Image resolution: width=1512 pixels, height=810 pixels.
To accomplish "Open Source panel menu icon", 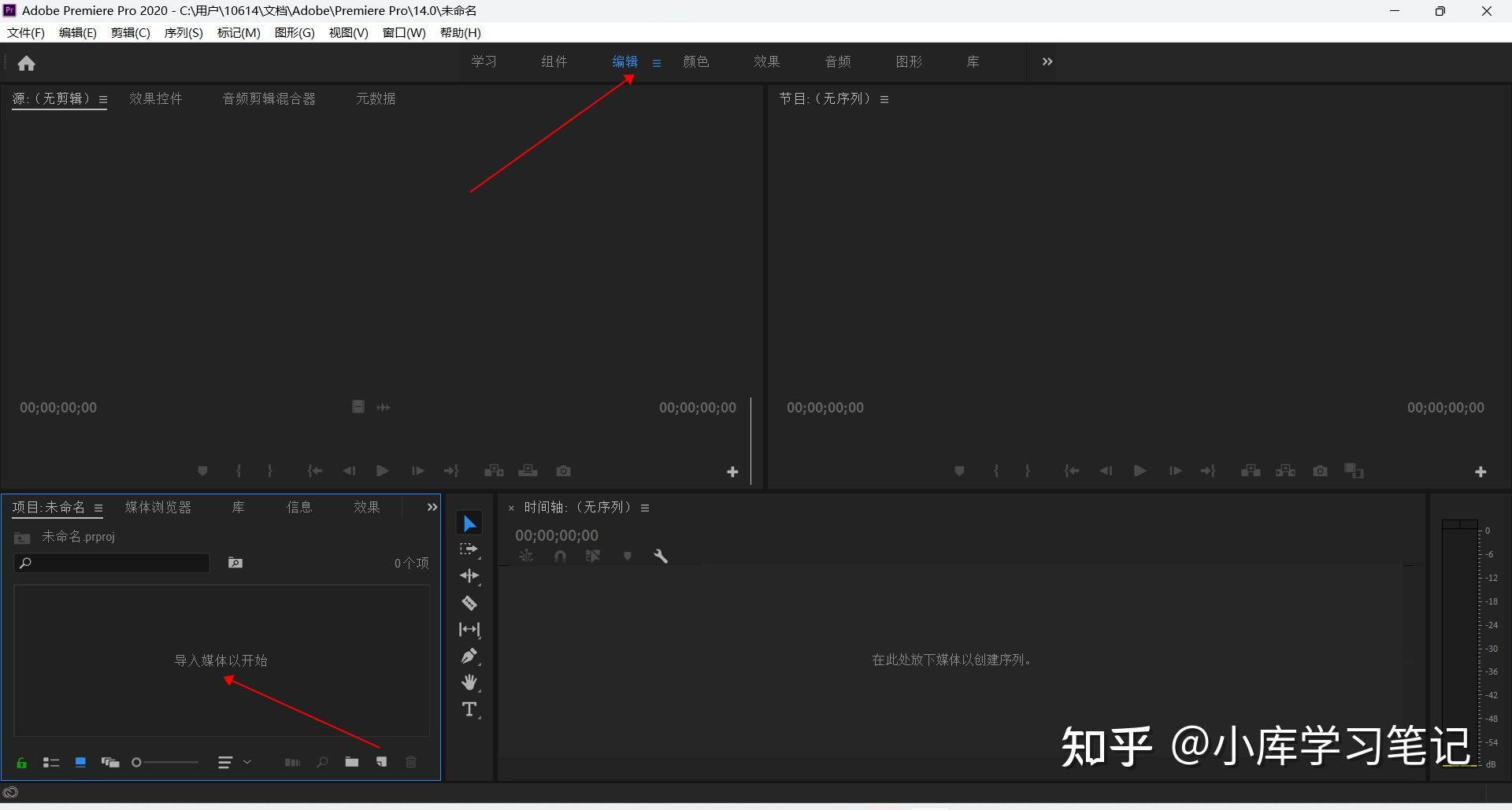I will (103, 100).
